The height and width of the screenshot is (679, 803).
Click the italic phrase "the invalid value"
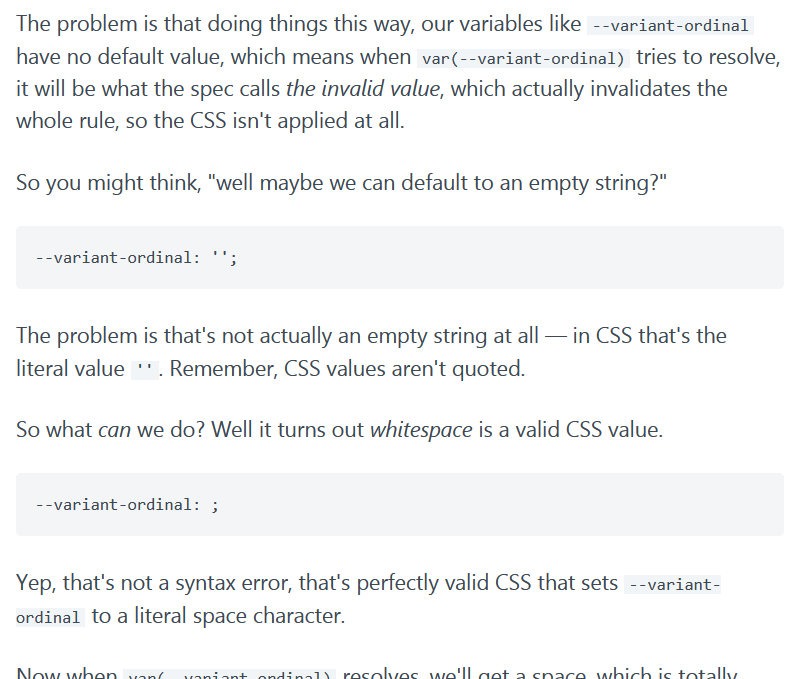[362, 89]
